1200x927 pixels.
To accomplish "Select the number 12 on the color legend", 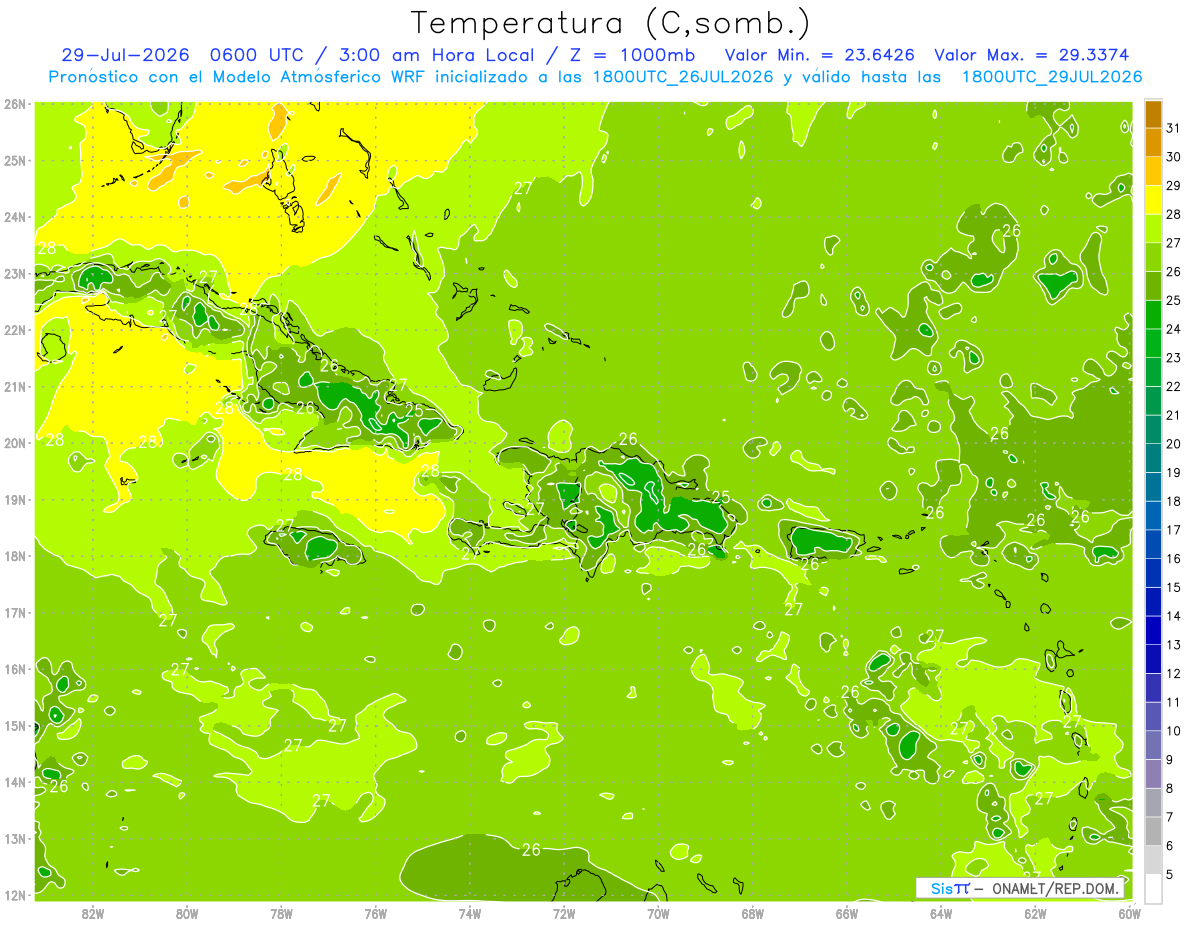I will tap(1173, 674).
